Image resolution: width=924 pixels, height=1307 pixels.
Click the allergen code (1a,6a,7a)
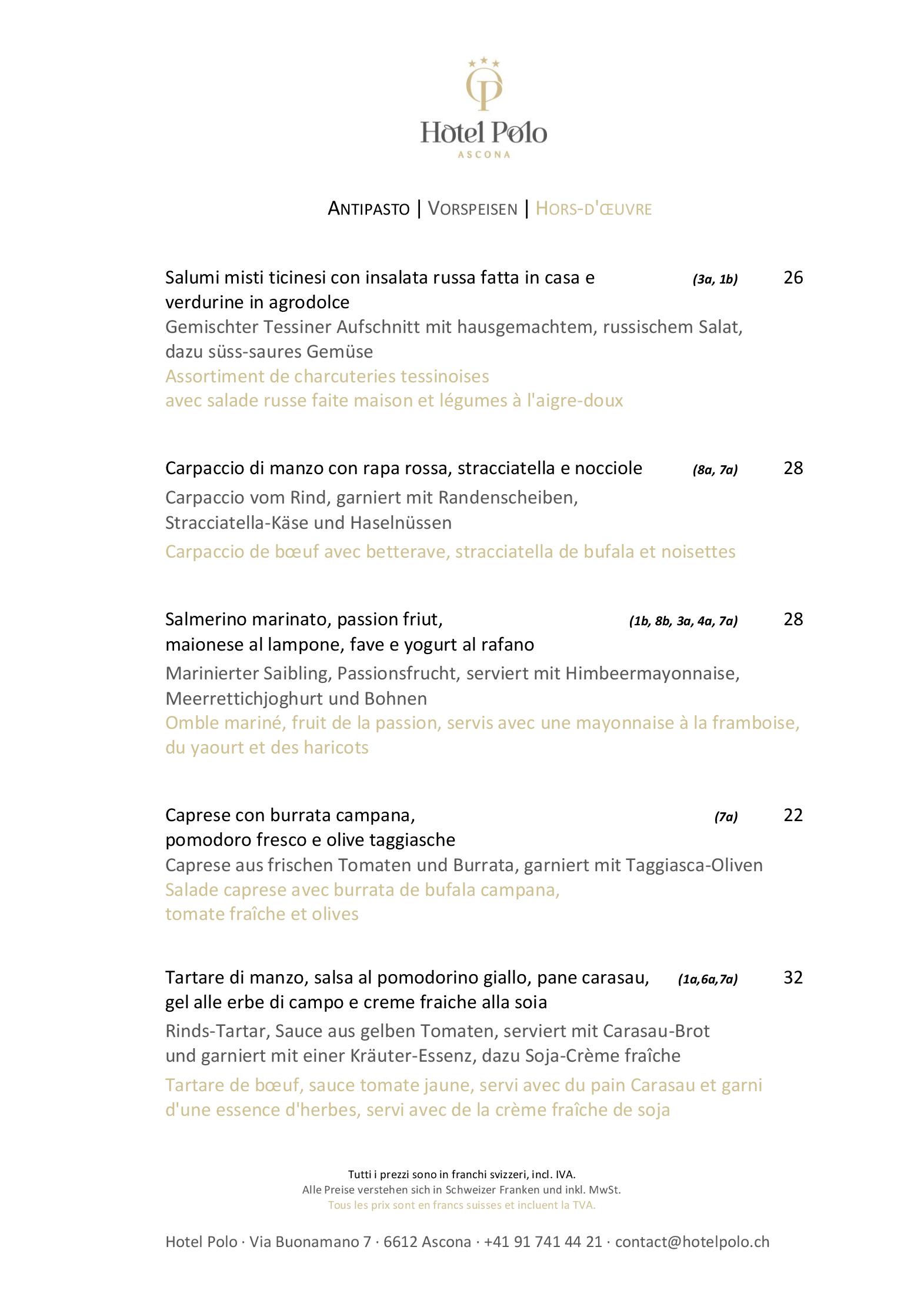coord(708,979)
